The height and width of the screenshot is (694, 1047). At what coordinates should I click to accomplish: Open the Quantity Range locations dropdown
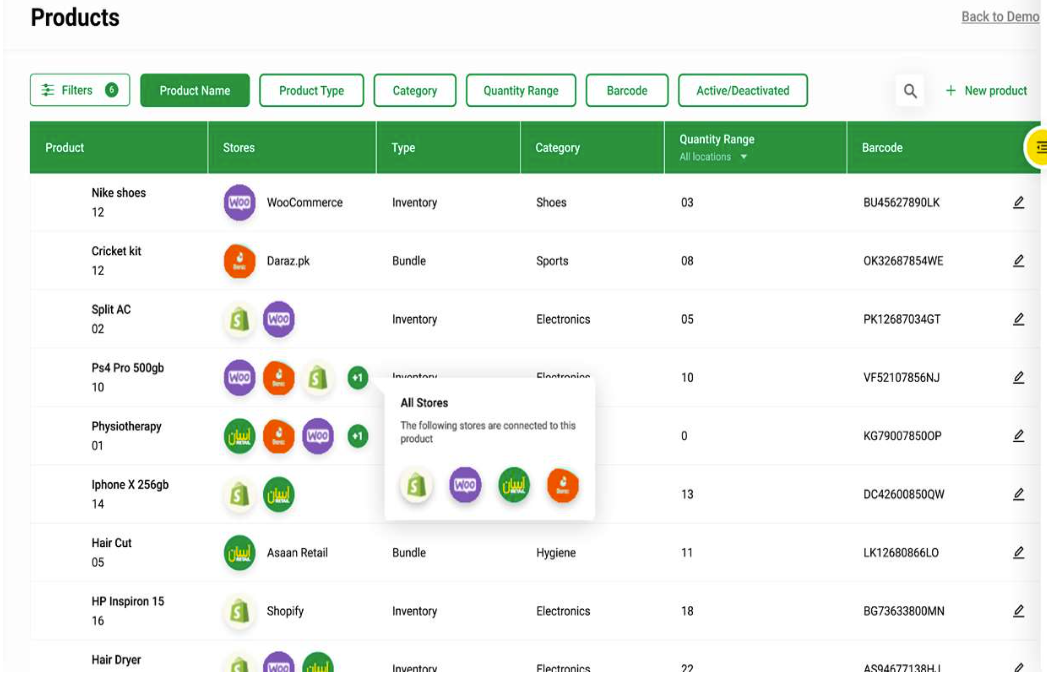point(713,156)
